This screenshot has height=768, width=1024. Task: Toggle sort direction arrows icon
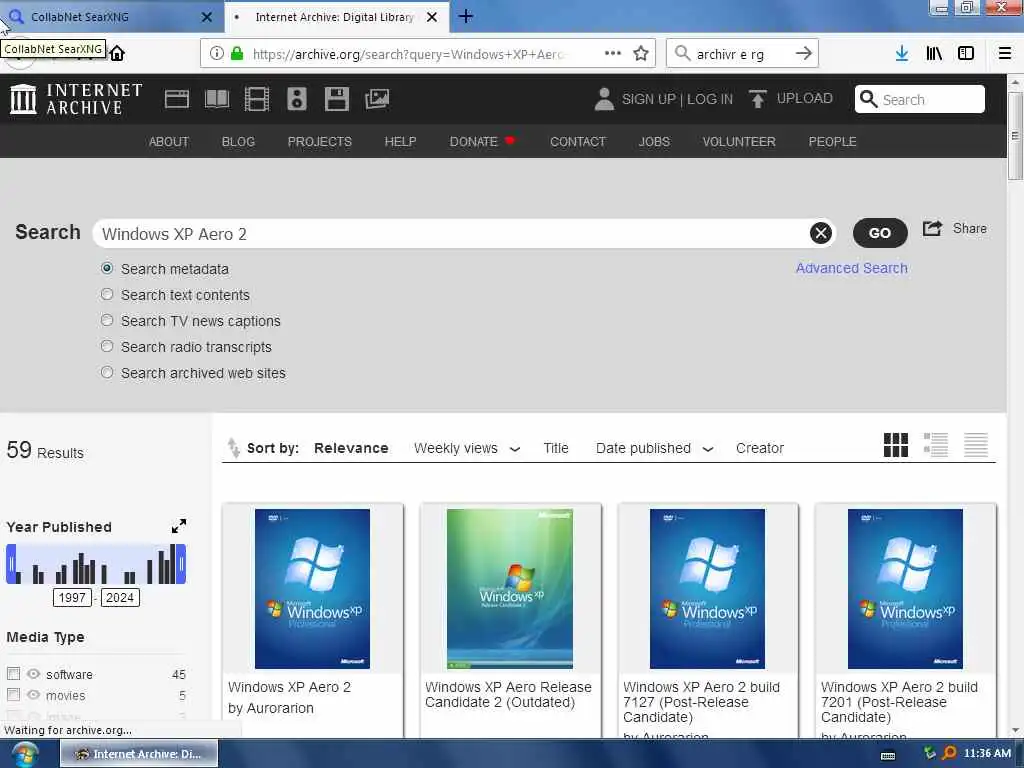233,448
